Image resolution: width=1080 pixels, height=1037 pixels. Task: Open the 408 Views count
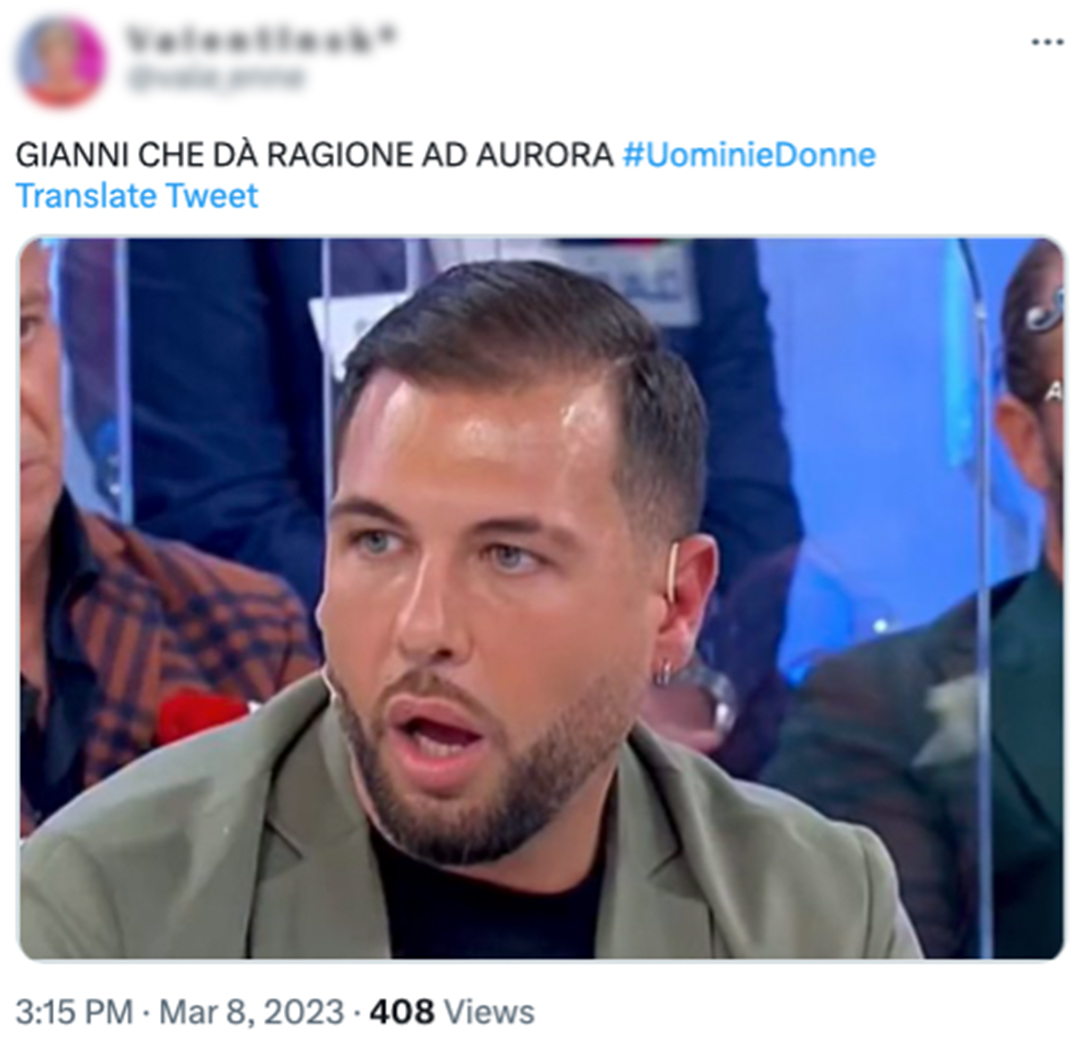[x=452, y=1012]
